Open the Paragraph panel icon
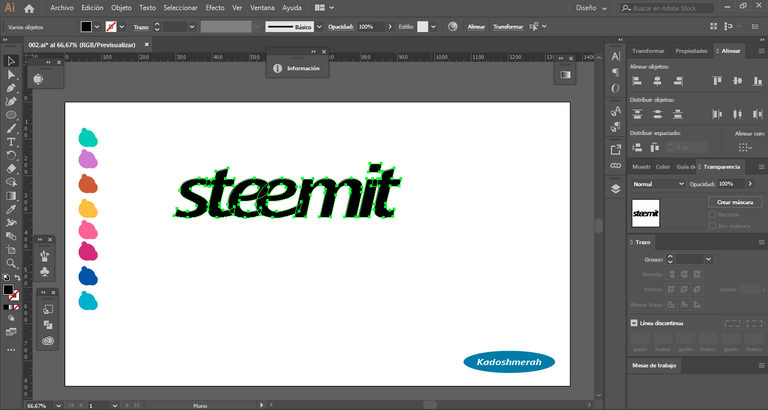768x410 pixels. (616, 72)
